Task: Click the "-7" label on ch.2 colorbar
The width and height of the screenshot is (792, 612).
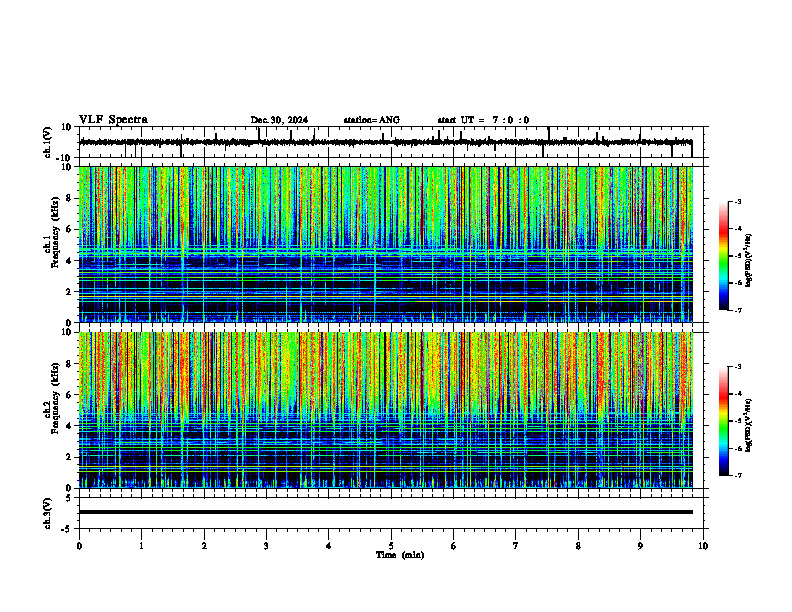Action: 737,476
